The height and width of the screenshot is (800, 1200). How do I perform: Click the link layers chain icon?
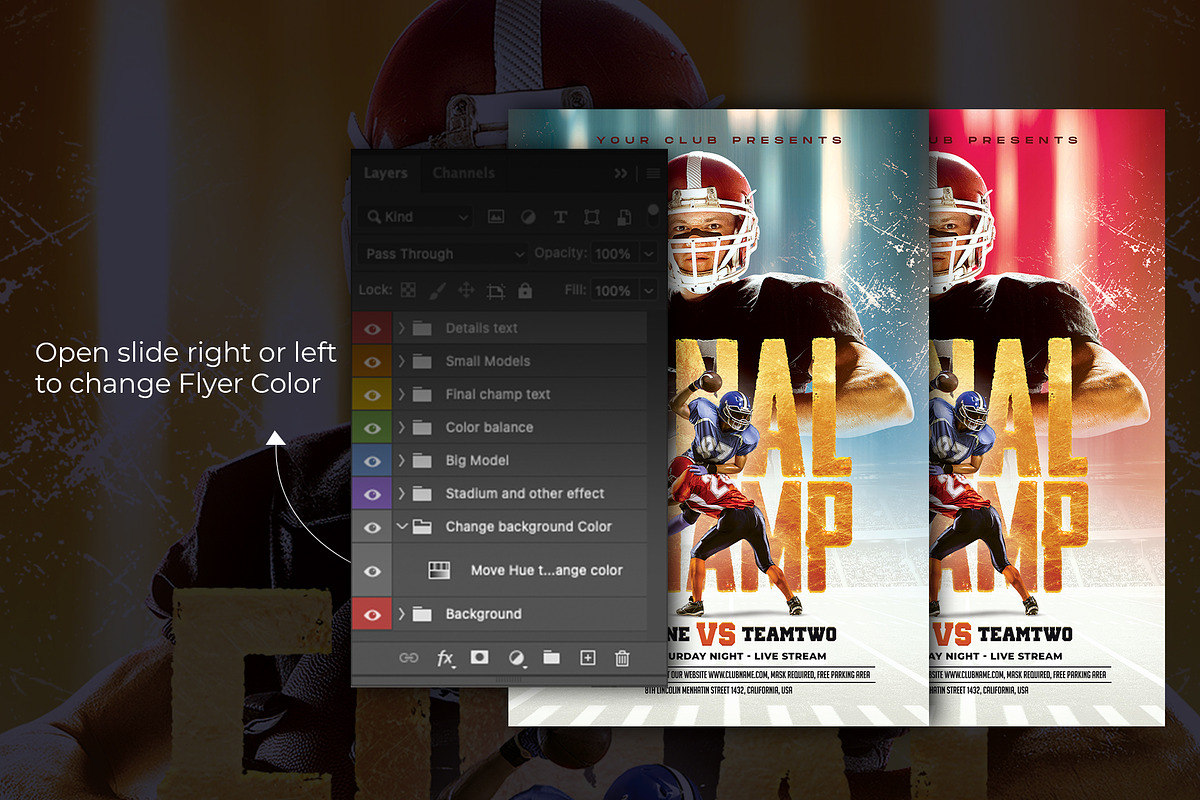pos(408,657)
